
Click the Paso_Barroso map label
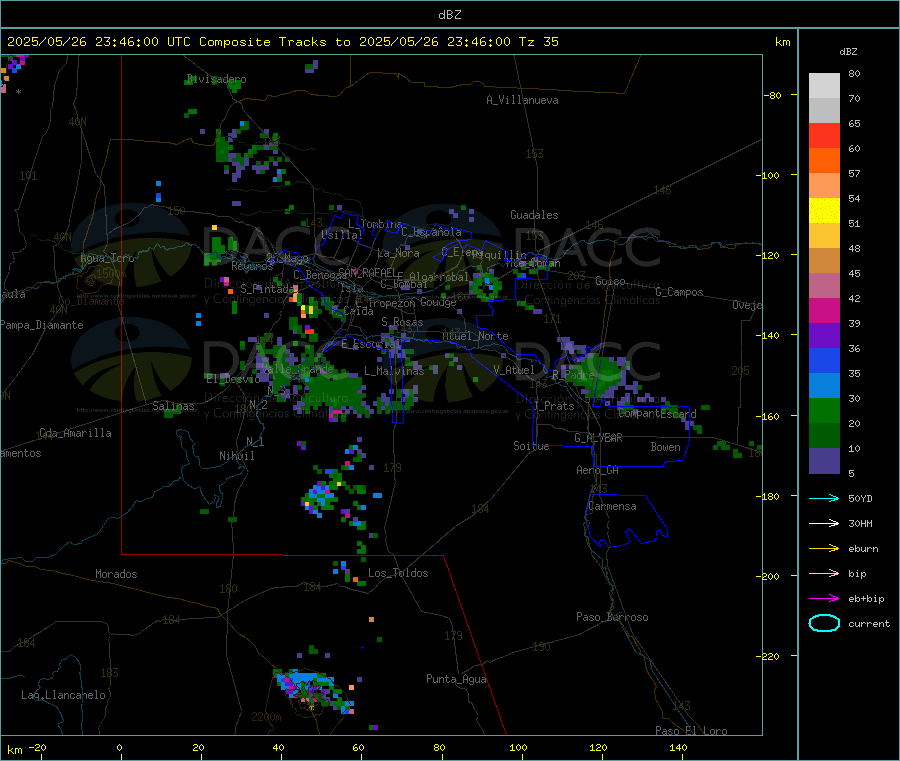612,617
